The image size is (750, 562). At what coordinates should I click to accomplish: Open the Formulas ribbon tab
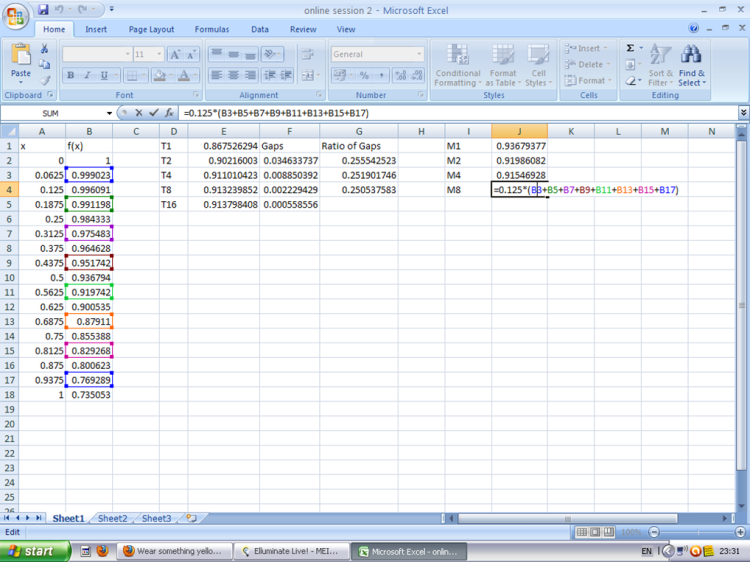(x=212, y=29)
